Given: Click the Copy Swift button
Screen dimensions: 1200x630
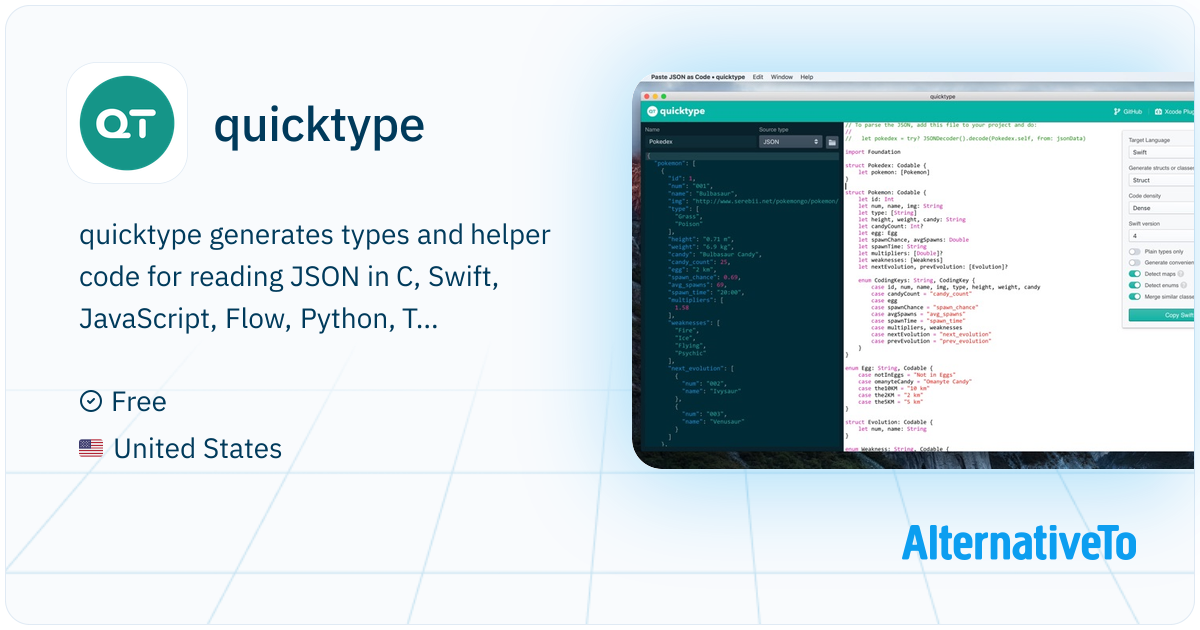Looking at the screenshot, I should (x=1161, y=315).
